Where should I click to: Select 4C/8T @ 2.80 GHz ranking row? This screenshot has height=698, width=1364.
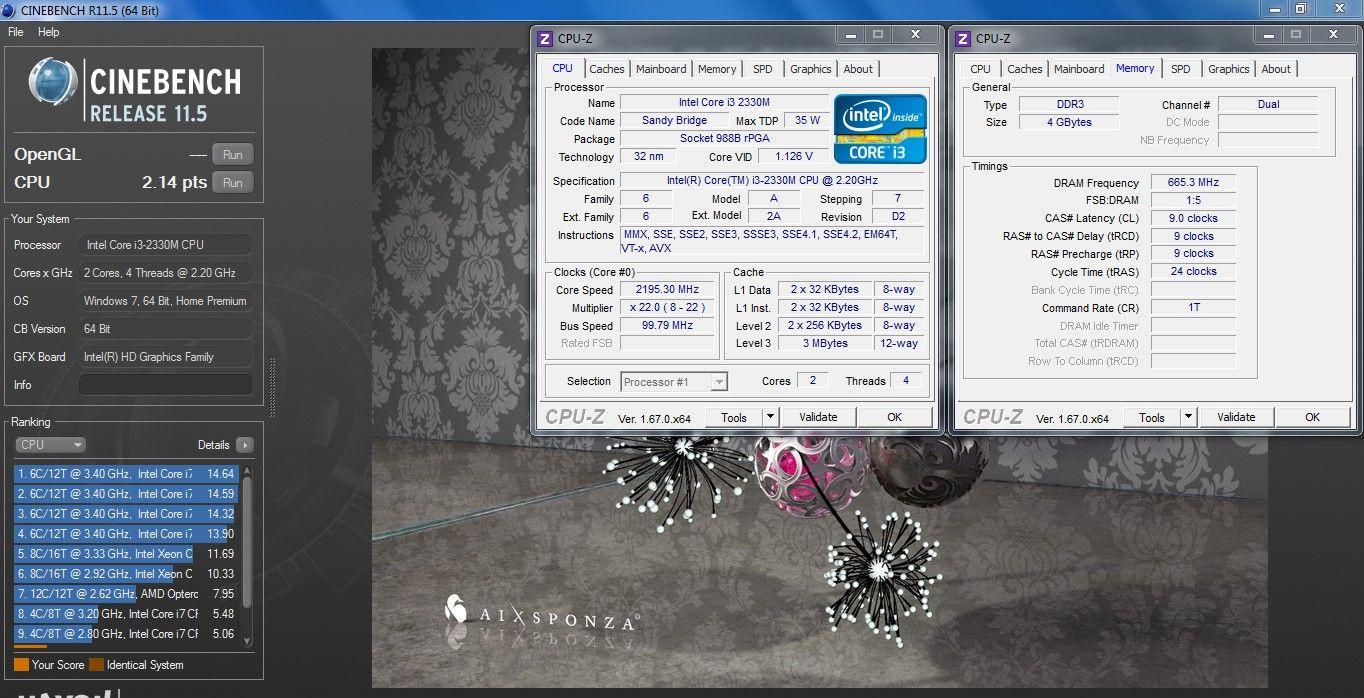tap(125, 634)
